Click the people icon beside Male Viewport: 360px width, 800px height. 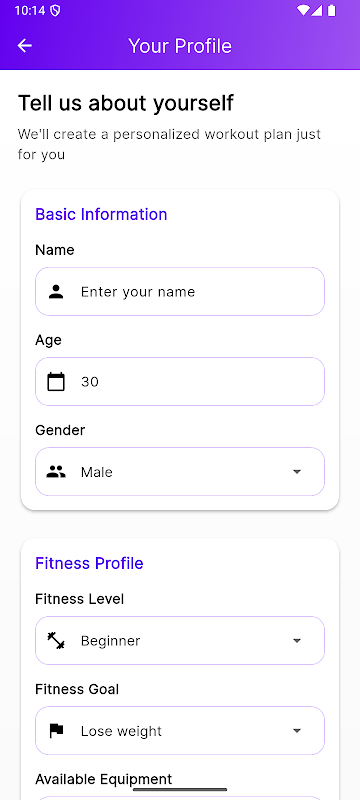click(x=56, y=471)
